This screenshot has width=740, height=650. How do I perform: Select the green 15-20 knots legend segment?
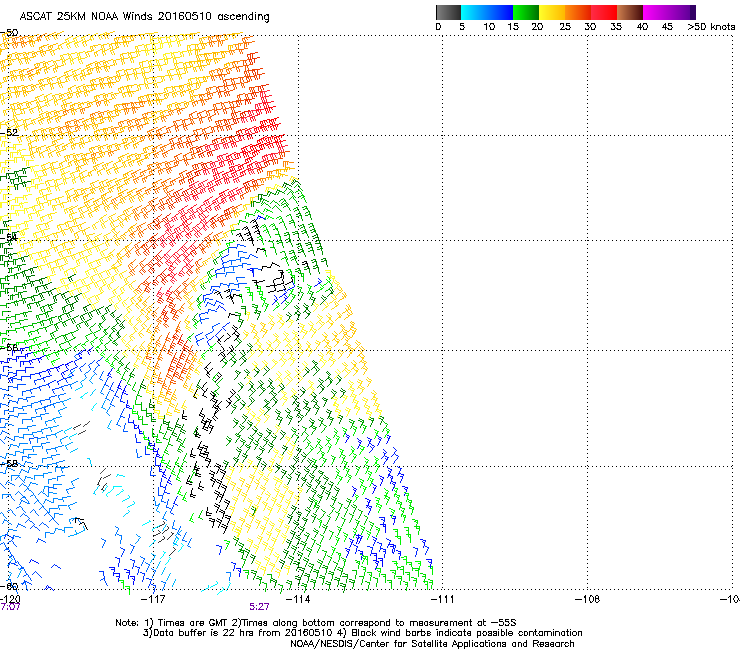pos(526,12)
